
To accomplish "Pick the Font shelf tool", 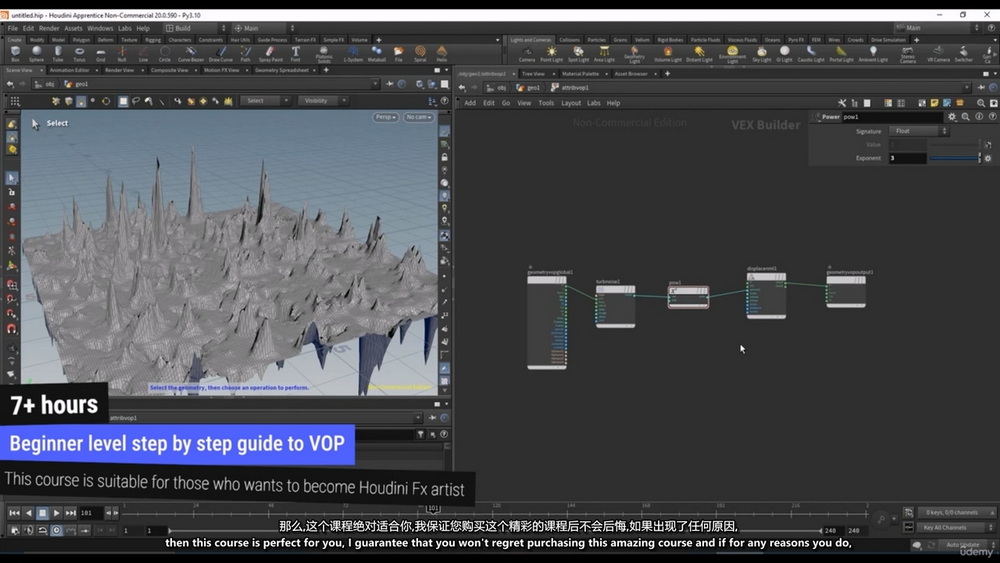I will point(295,54).
